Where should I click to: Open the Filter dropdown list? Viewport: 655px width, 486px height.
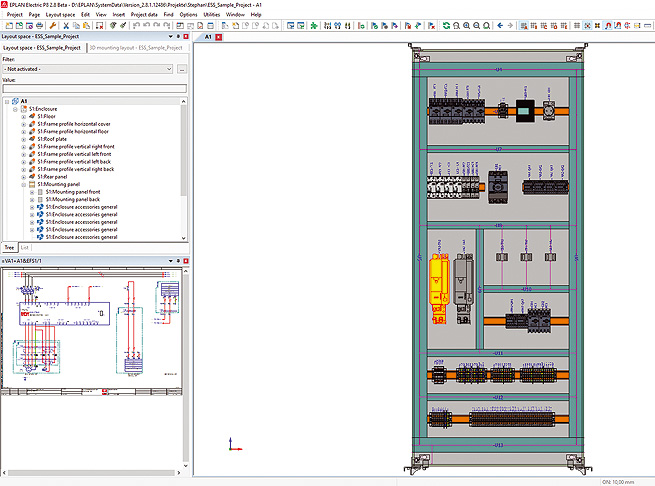pos(170,69)
